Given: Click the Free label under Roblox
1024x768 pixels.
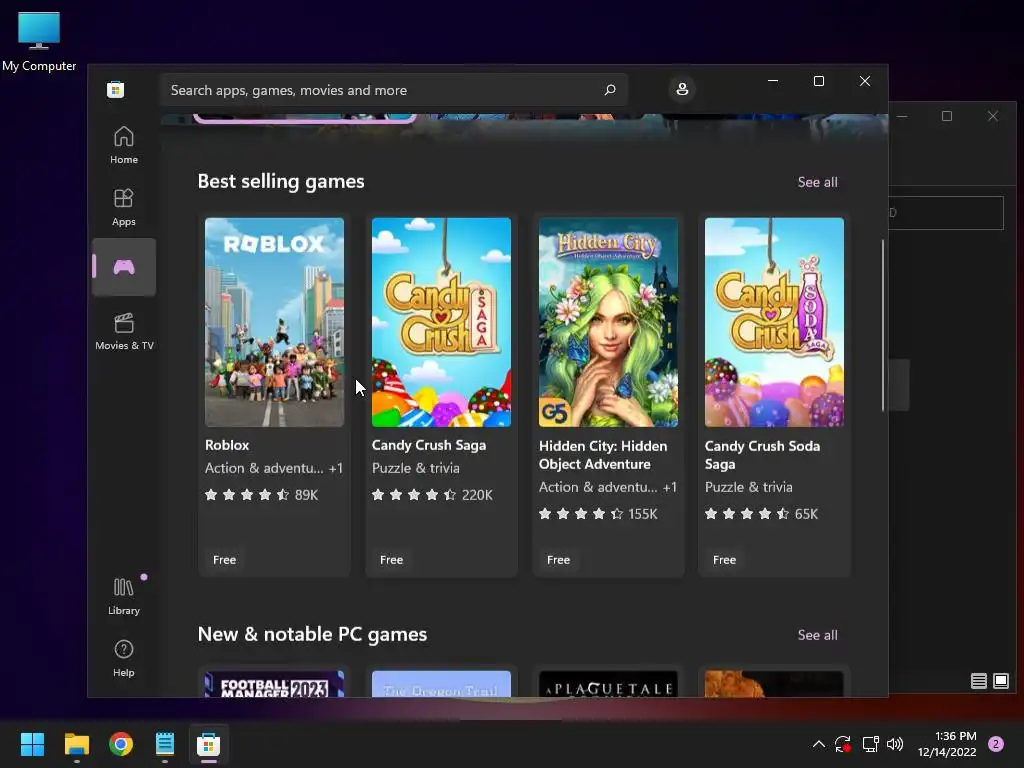Looking at the screenshot, I should point(225,560).
